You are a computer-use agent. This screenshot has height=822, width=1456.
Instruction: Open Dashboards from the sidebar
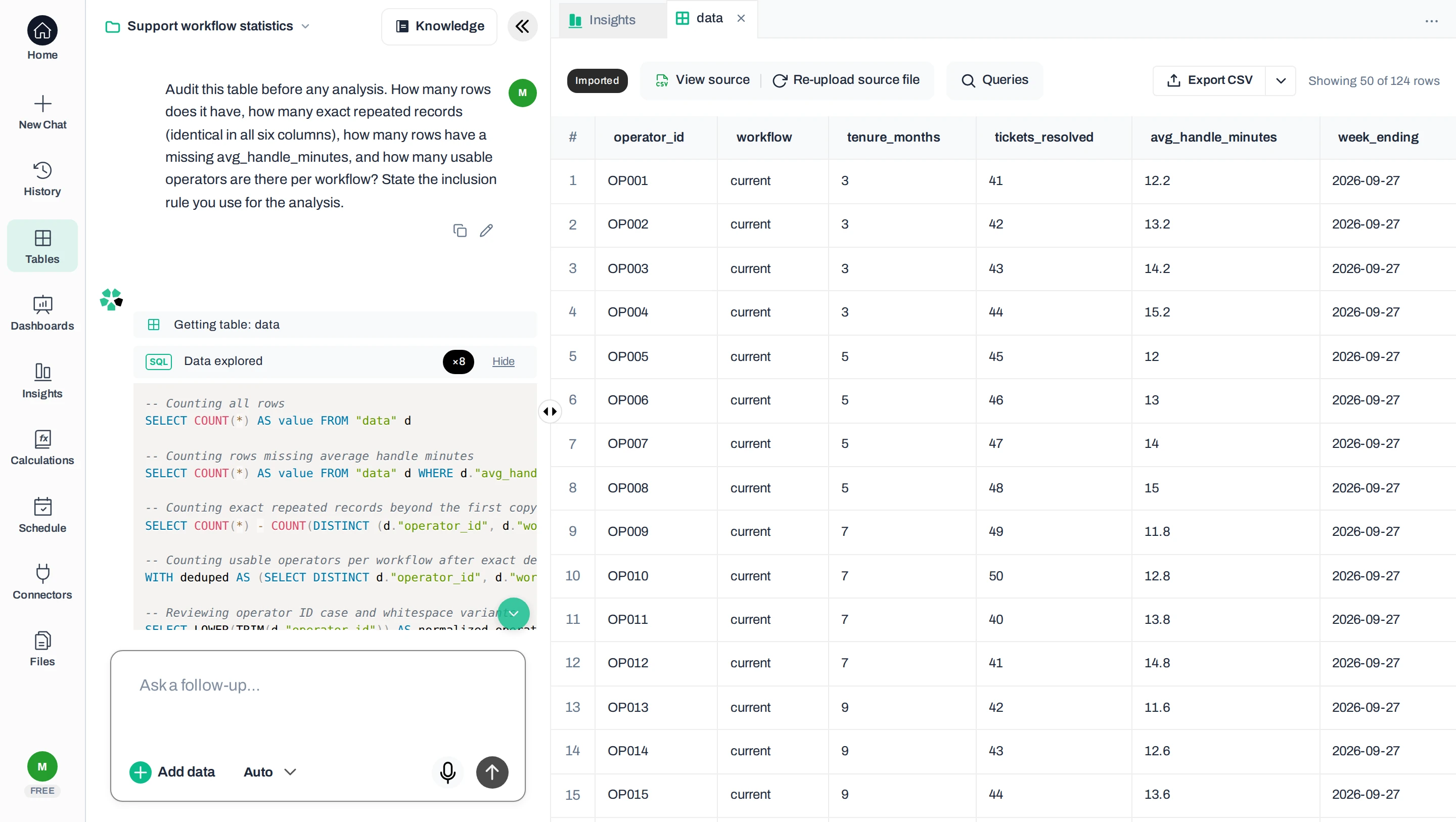(x=42, y=313)
